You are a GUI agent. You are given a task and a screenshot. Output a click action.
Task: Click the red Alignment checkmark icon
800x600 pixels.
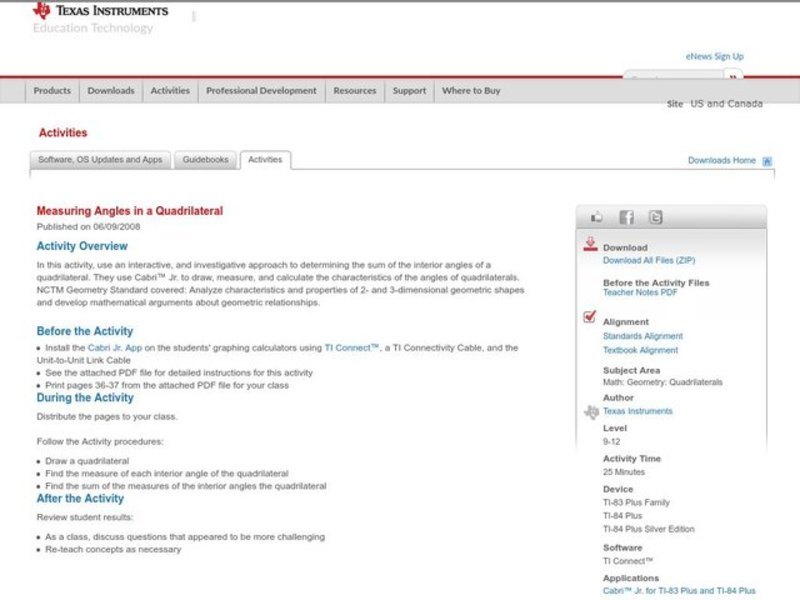(590, 318)
